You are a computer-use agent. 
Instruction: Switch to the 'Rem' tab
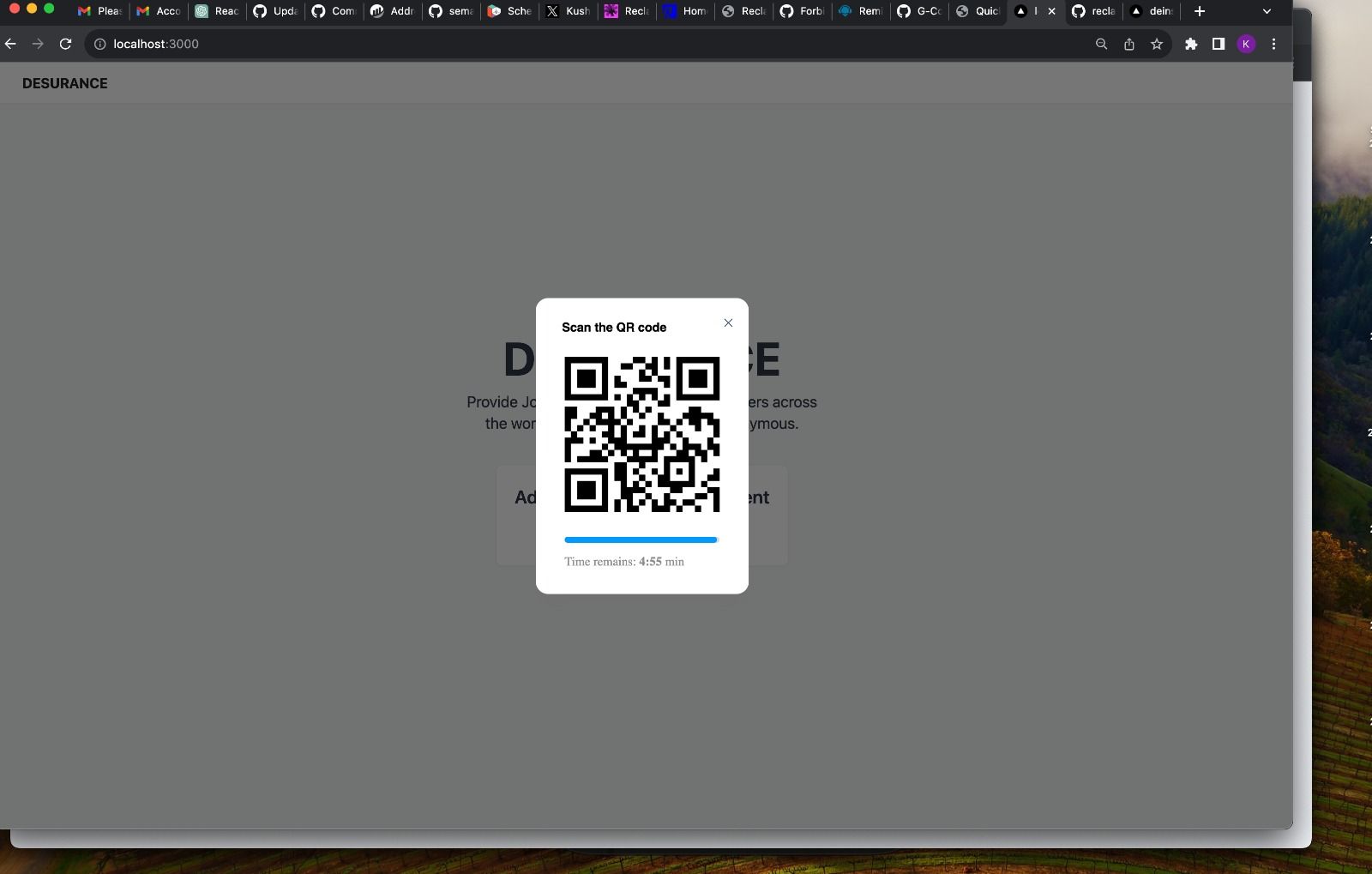coord(860,11)
